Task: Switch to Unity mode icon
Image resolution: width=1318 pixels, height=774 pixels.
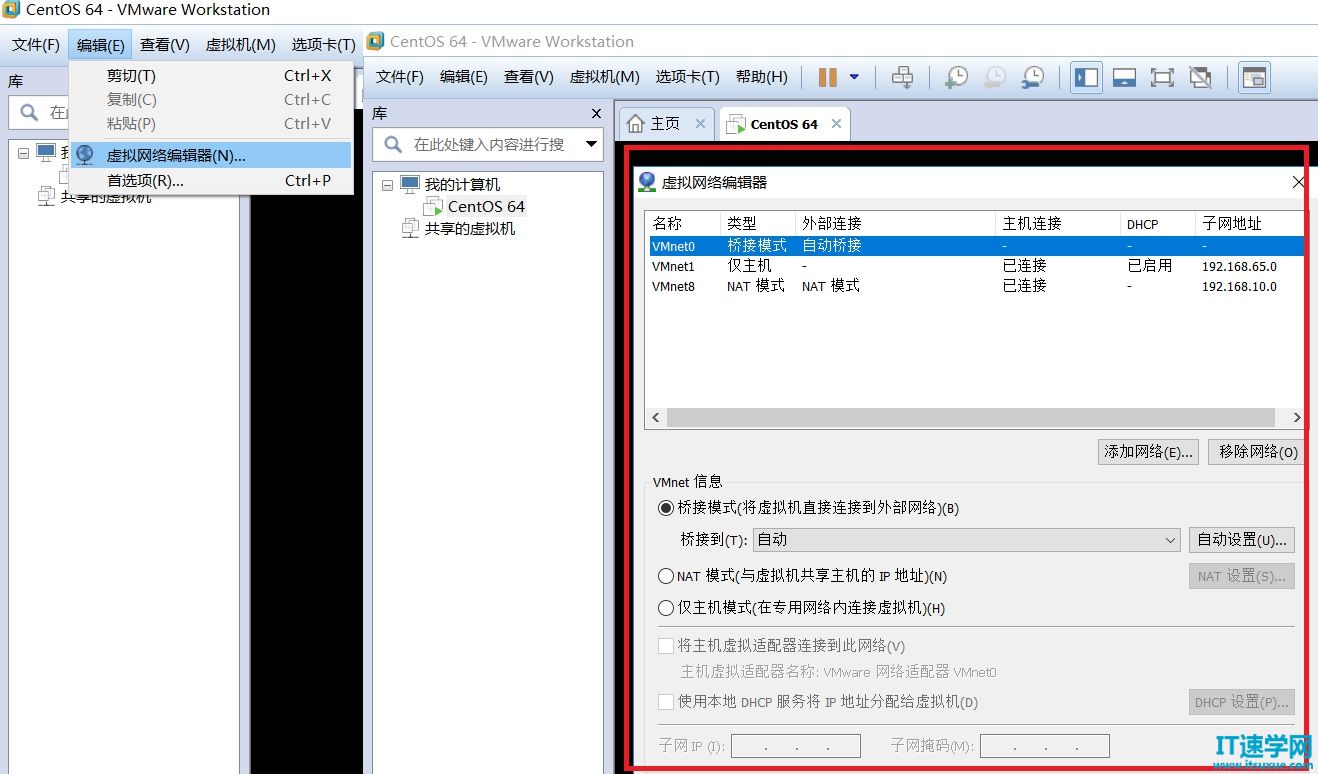Action: [1200, 77]
